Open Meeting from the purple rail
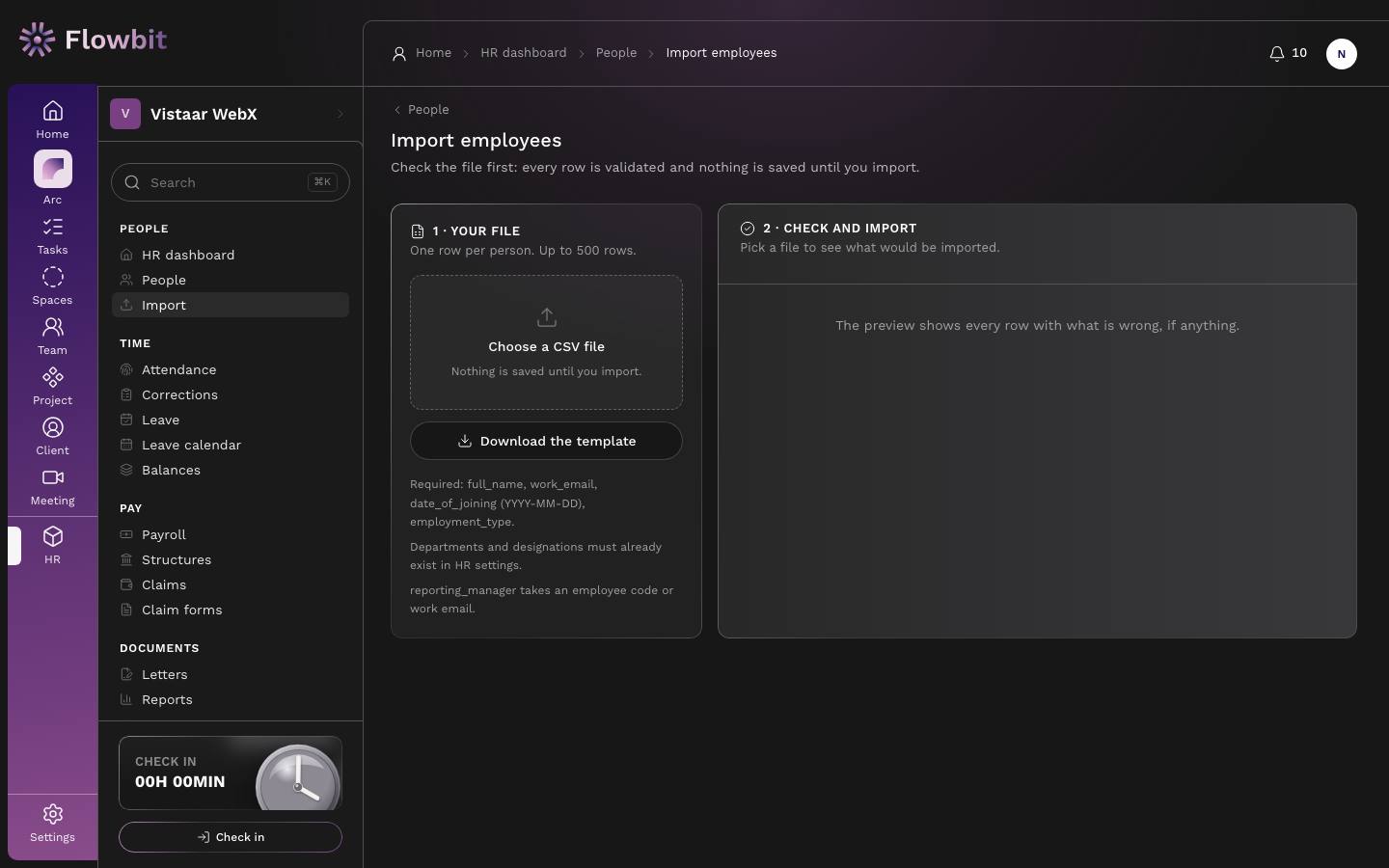Viewport: 1389px width, 868px height. pyautogui.click(x=52, y=487)
